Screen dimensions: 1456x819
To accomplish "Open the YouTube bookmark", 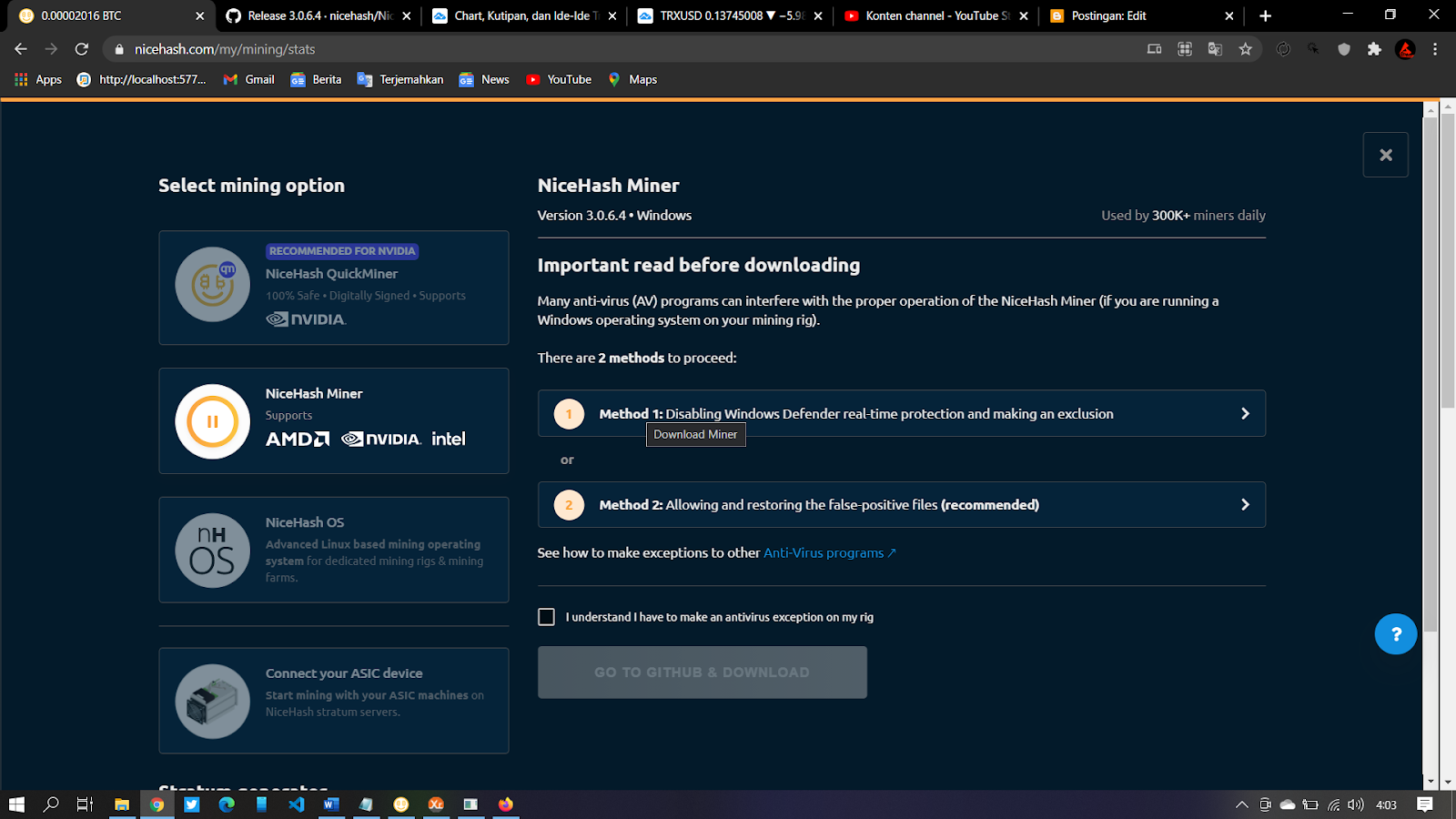I will [x=559, y=79].
